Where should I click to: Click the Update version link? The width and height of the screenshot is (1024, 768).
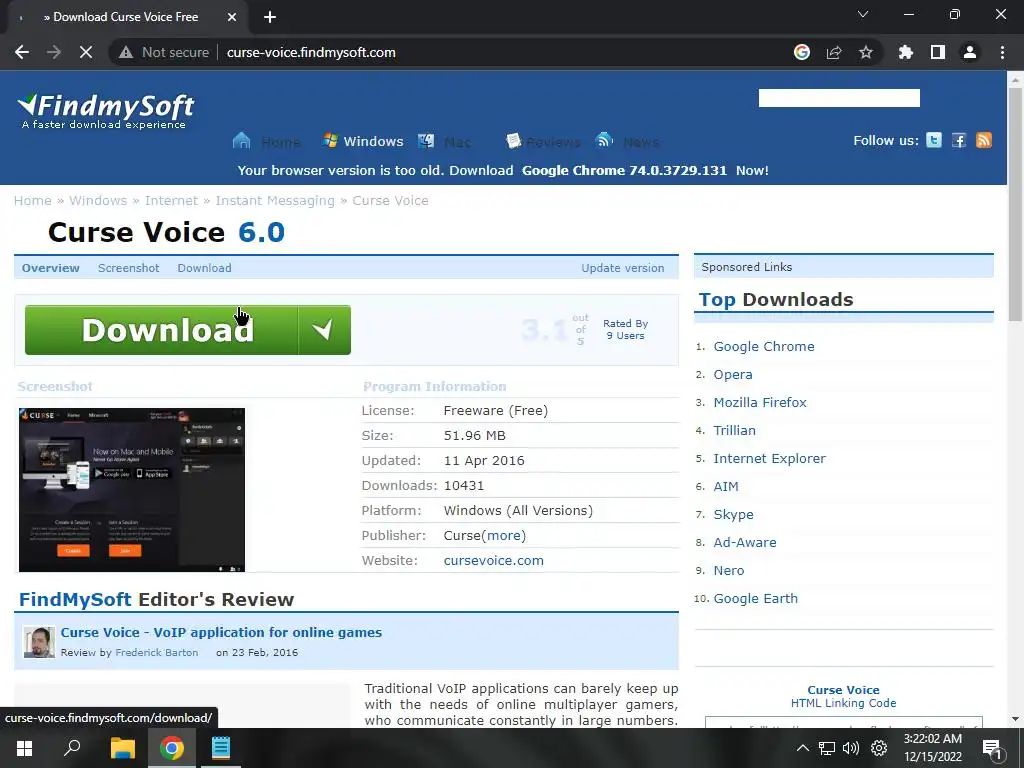click(x=622, y=268)
